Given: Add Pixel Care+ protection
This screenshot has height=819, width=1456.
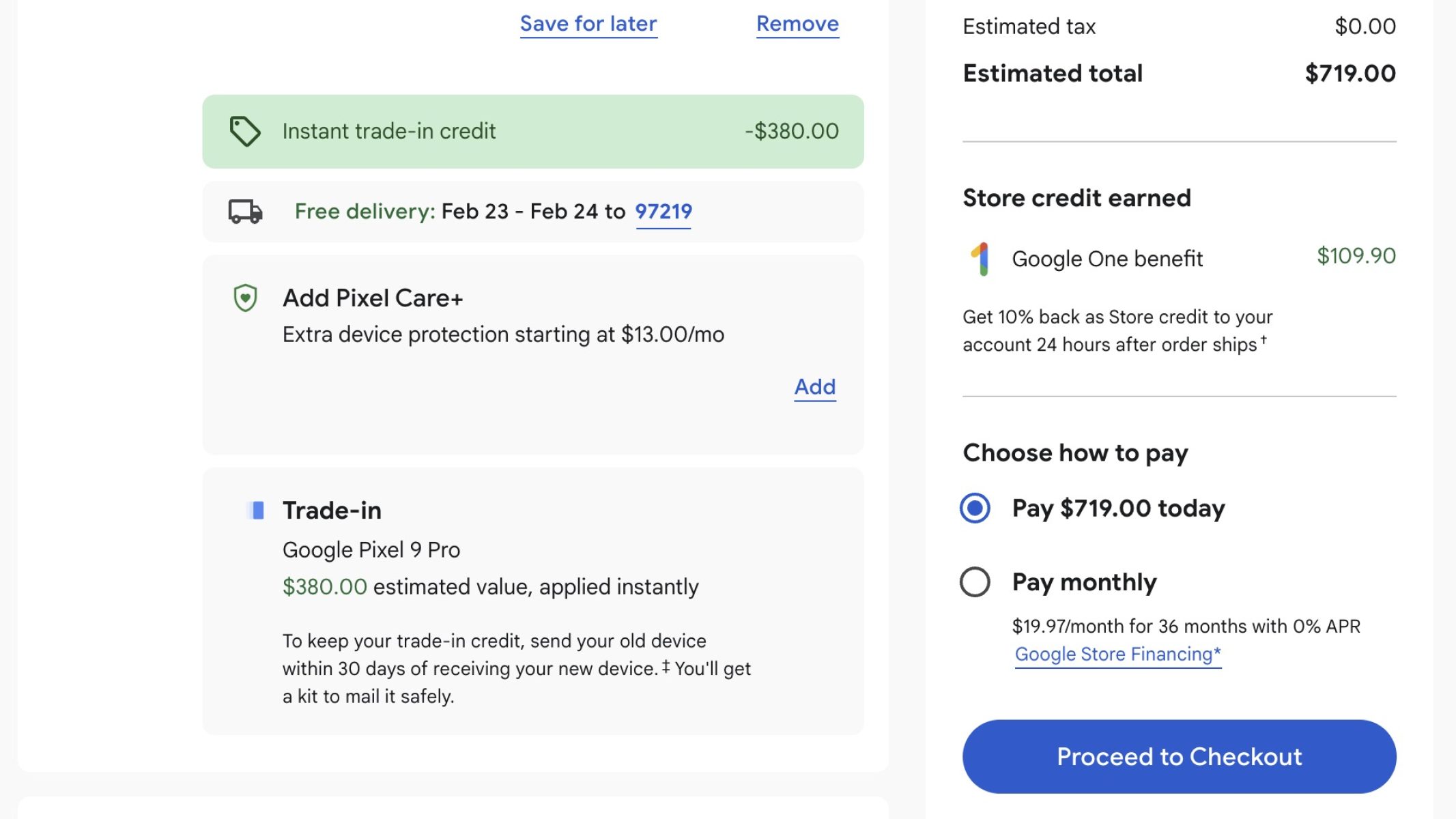Looking at the screenshot, I should (x=814, y=387).
